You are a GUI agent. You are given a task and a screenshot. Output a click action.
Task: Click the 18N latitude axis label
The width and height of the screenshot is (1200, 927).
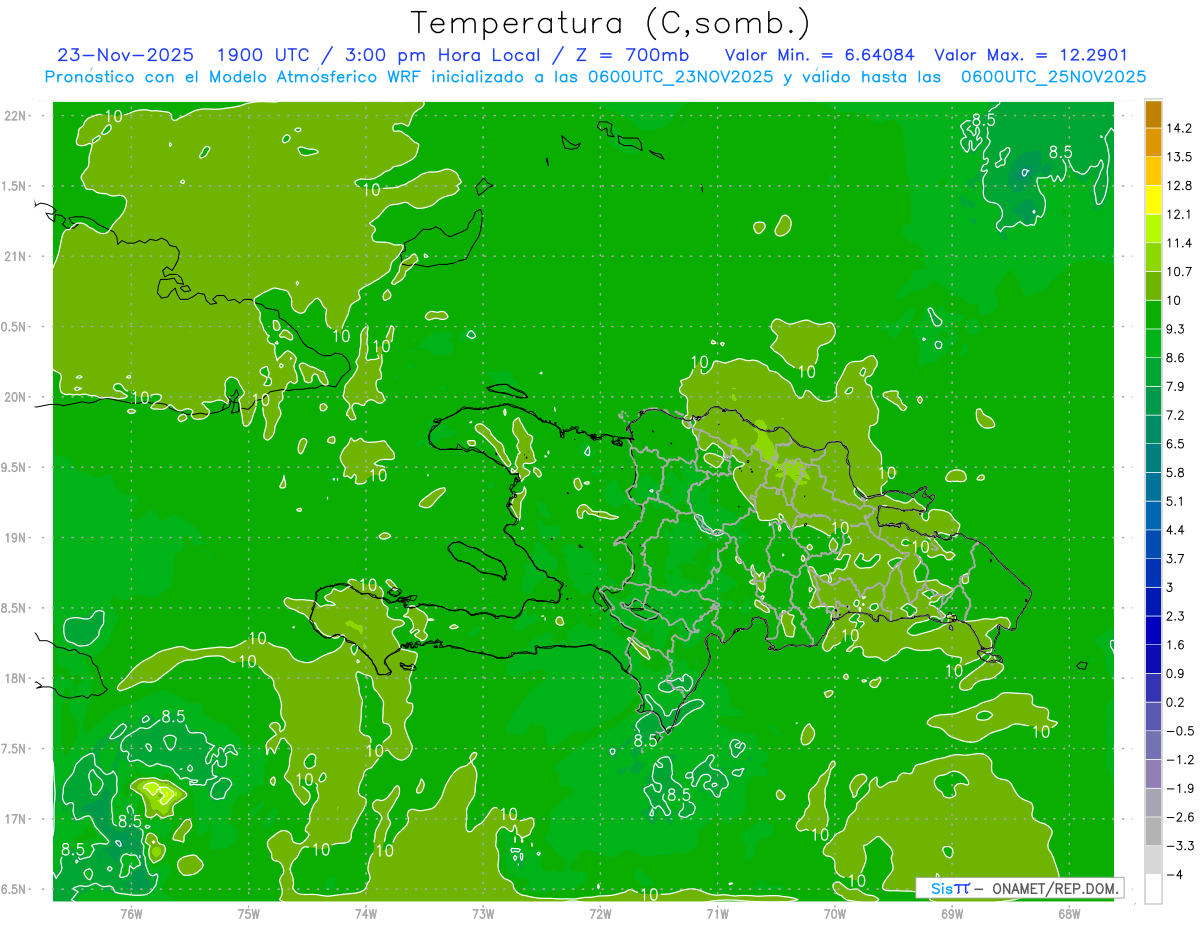coord(15,678)
